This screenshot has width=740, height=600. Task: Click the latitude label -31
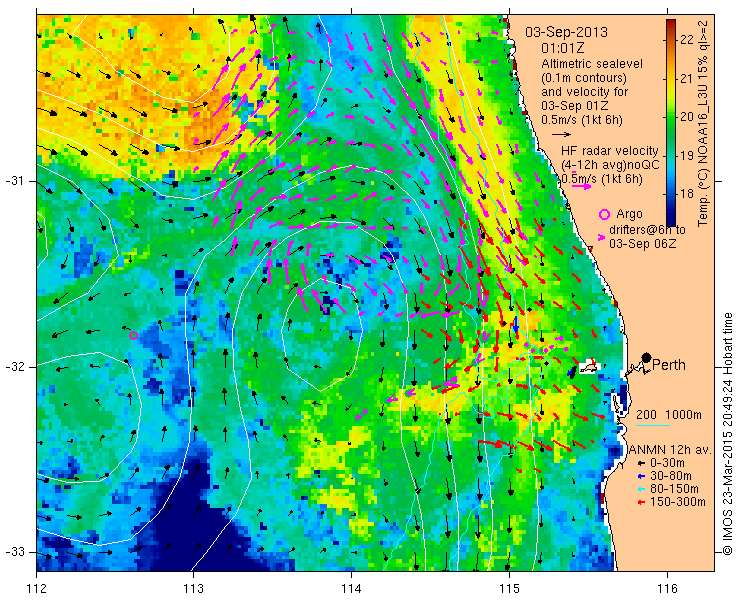coord(14,181)
